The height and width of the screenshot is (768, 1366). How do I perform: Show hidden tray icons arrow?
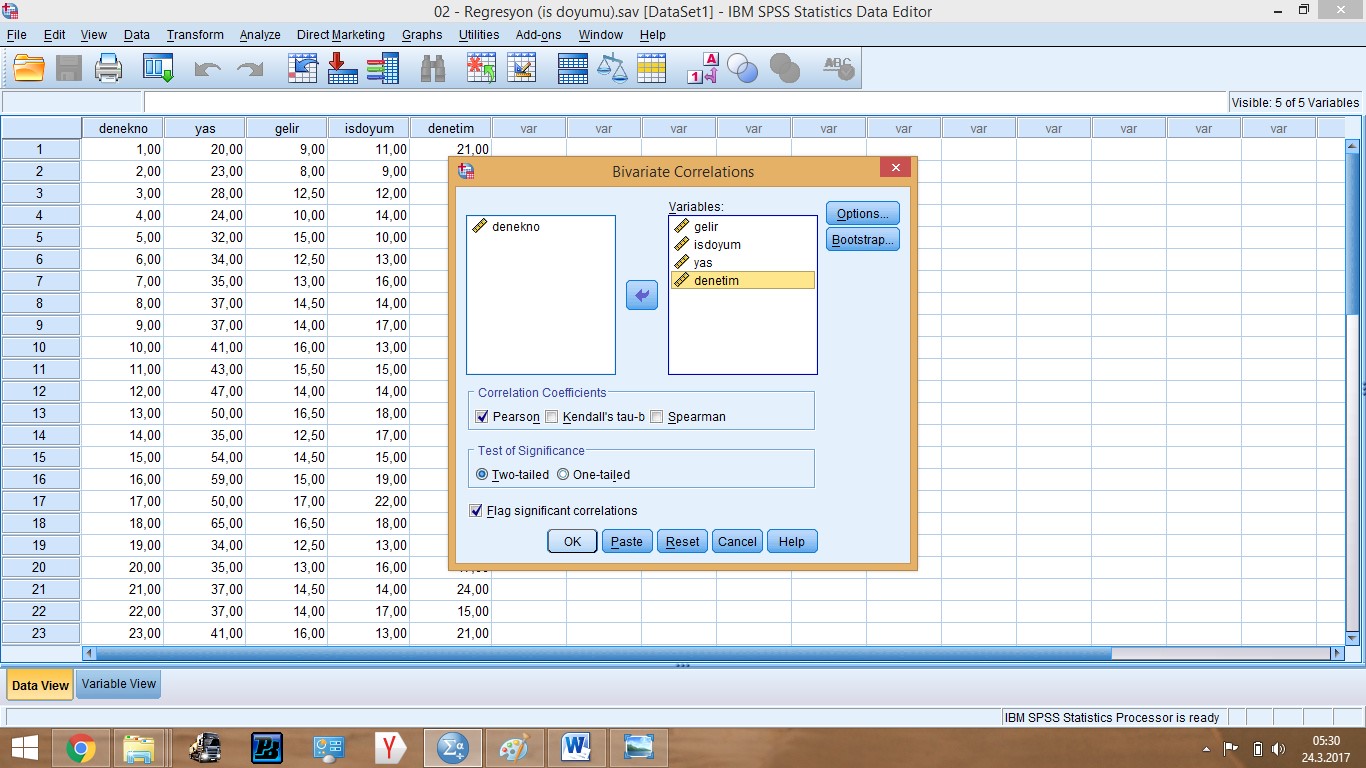click(x=1206, y=749)
